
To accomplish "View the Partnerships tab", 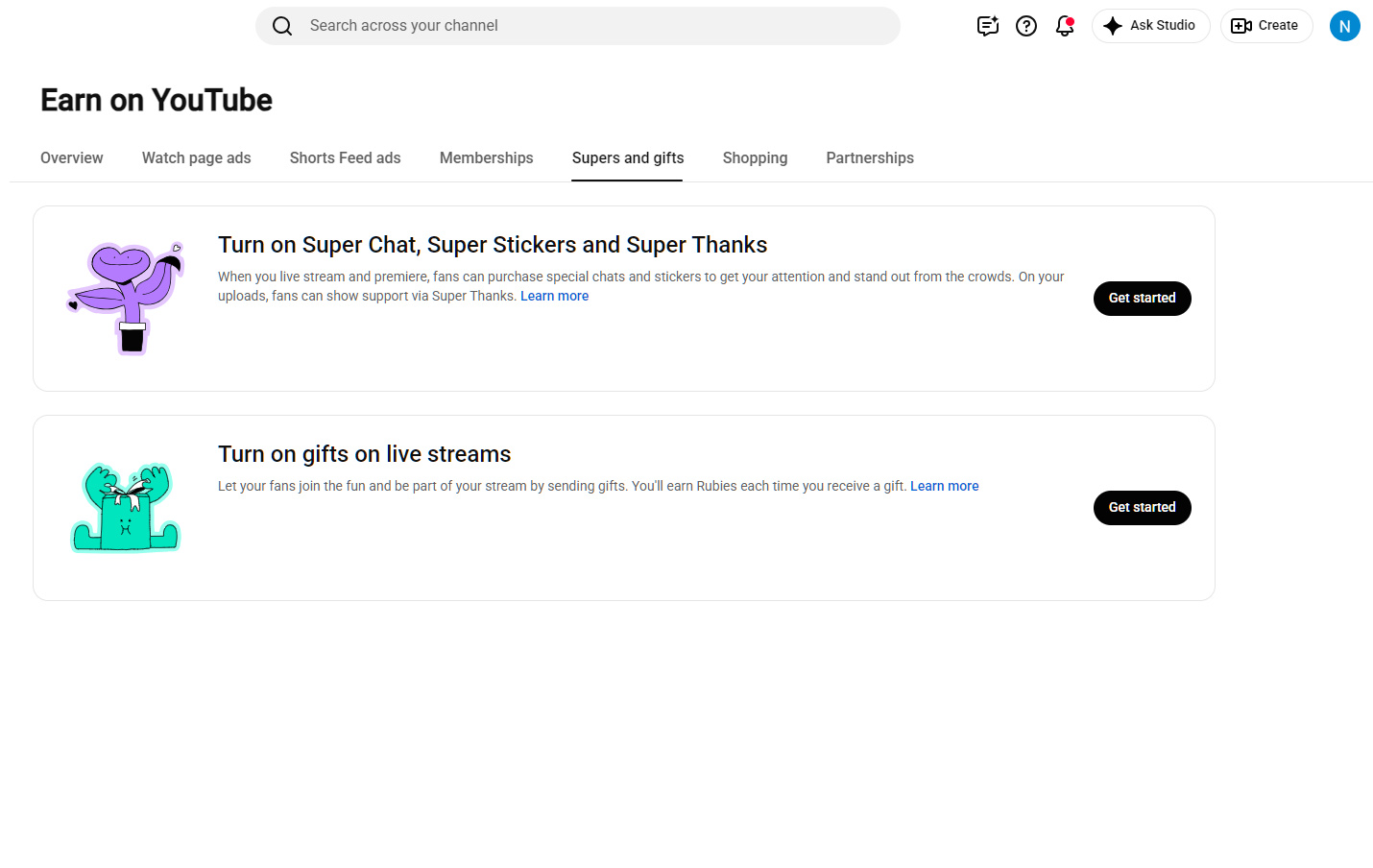I will click(x=870, y=158).
